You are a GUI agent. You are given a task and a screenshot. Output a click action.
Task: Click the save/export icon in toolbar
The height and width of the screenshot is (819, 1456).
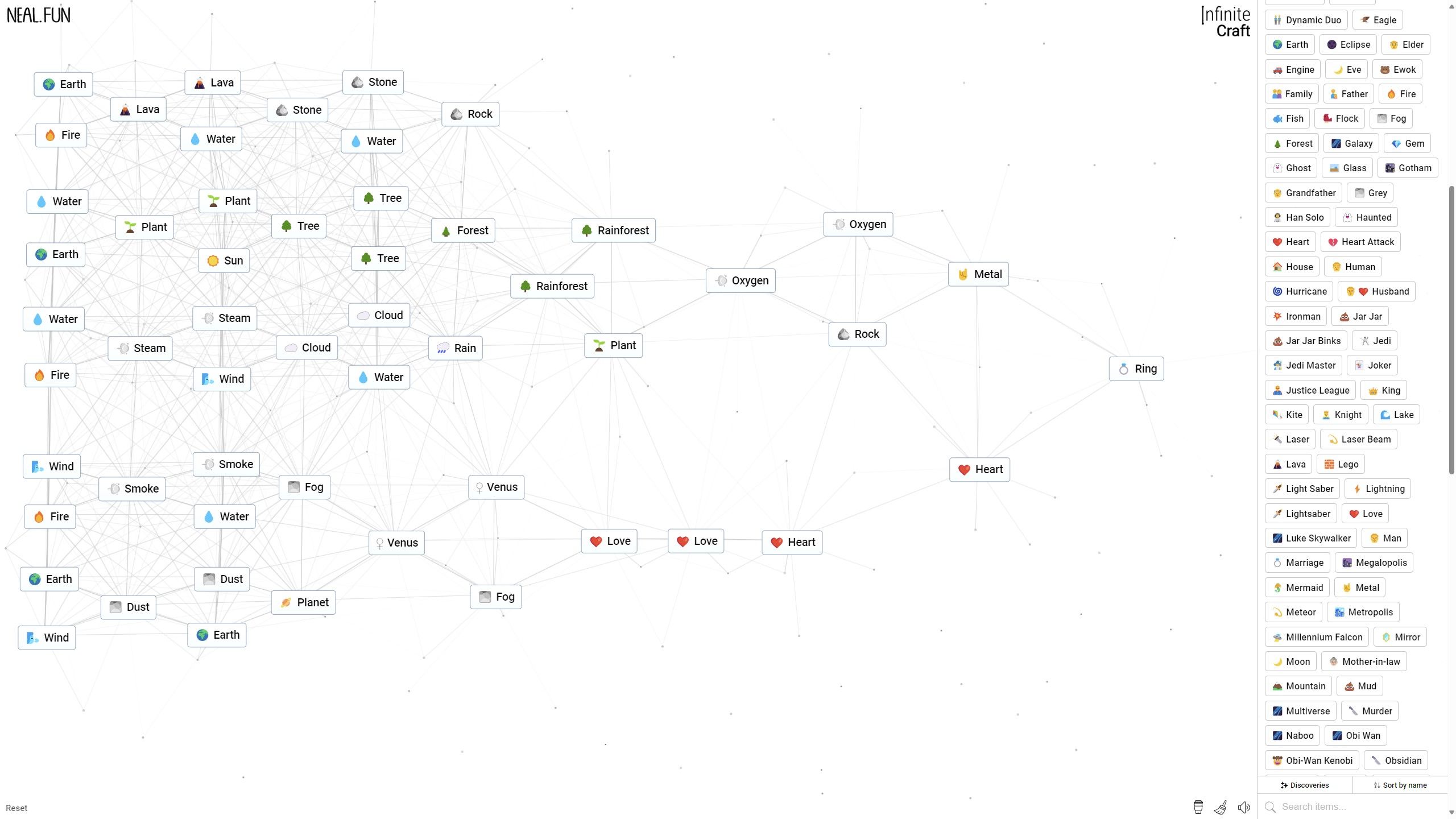click(x=1198, y=807)
